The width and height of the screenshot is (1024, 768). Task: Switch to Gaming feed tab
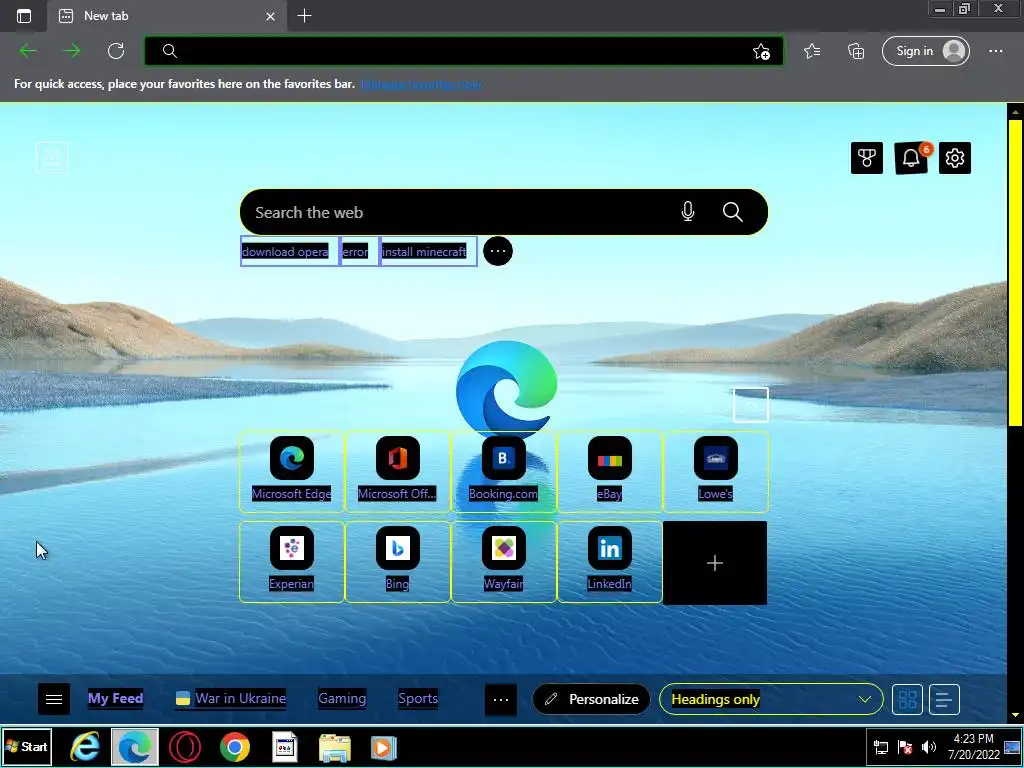click(342, 698)
